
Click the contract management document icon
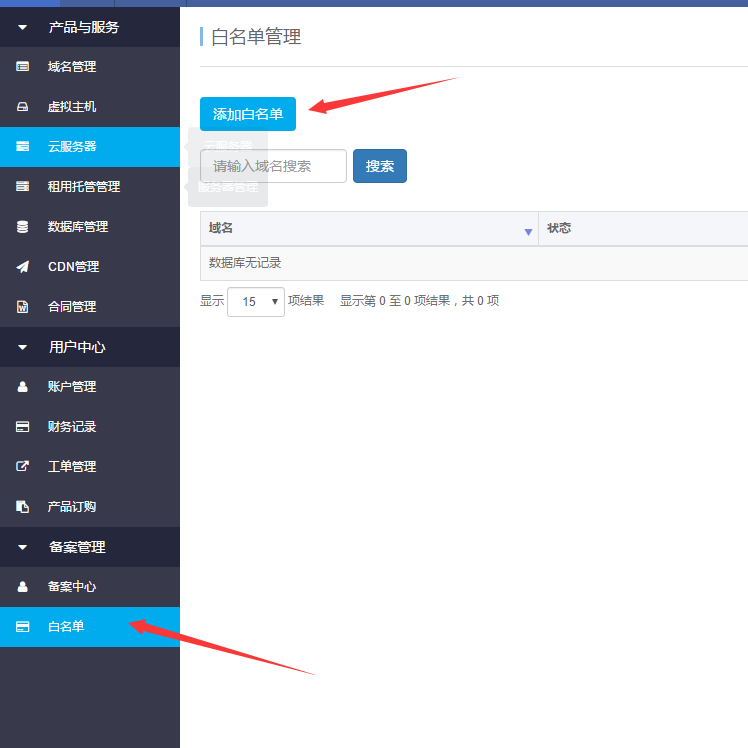pyautogui.click(x=23, y=307)
